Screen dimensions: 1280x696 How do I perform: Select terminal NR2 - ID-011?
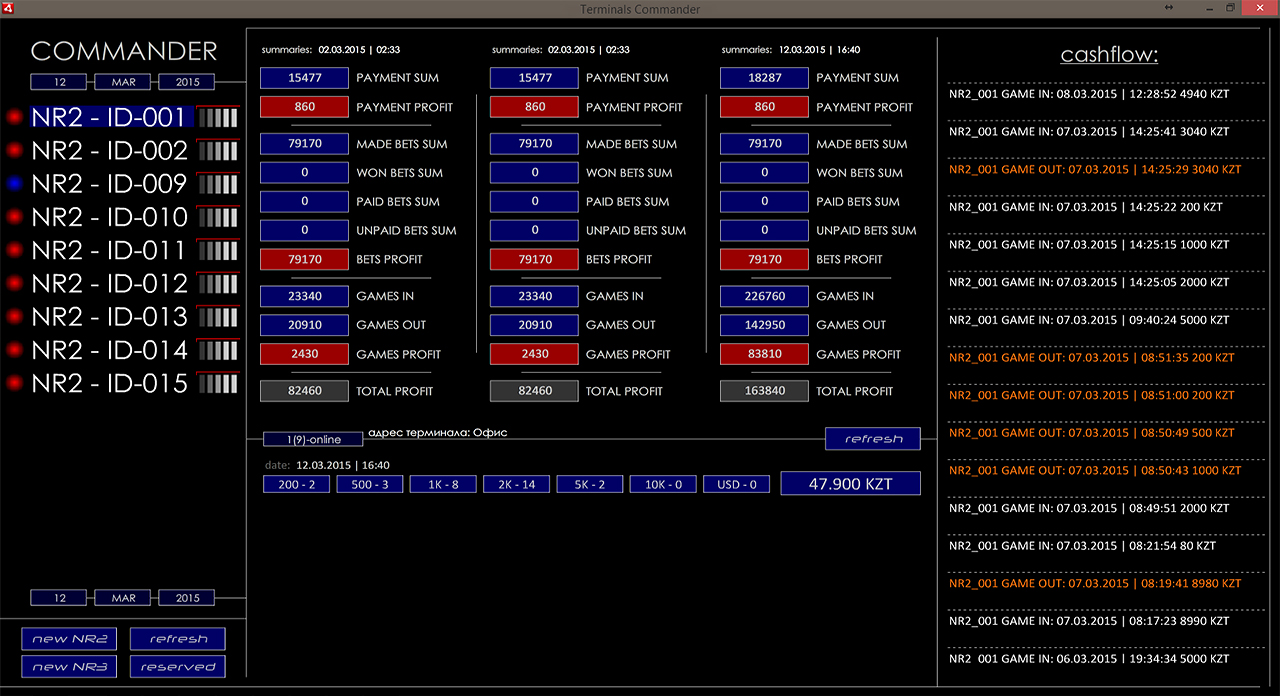pos(110,250)
